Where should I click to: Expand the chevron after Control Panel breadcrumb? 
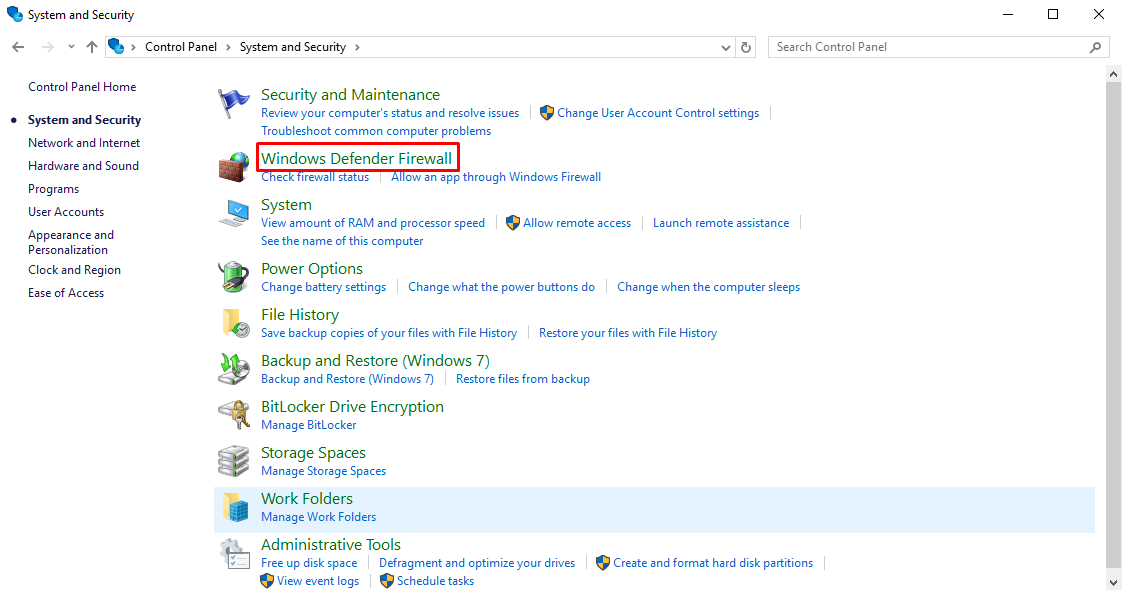pos(228,47)
